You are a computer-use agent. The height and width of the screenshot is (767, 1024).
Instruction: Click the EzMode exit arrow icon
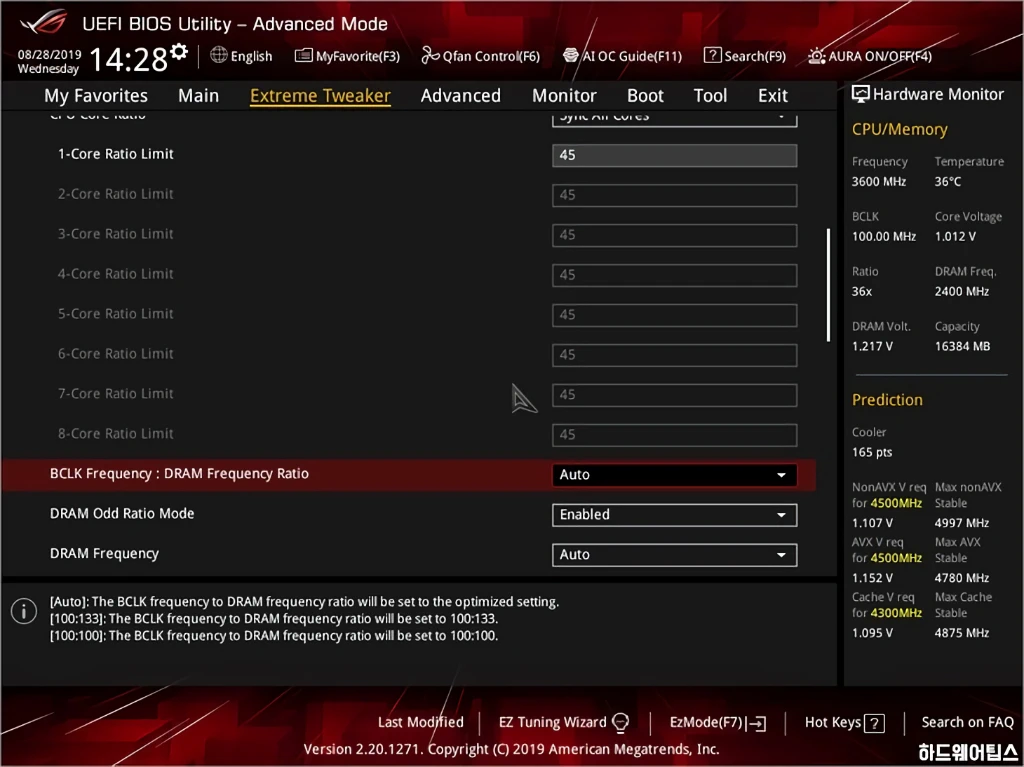(757, 723)
